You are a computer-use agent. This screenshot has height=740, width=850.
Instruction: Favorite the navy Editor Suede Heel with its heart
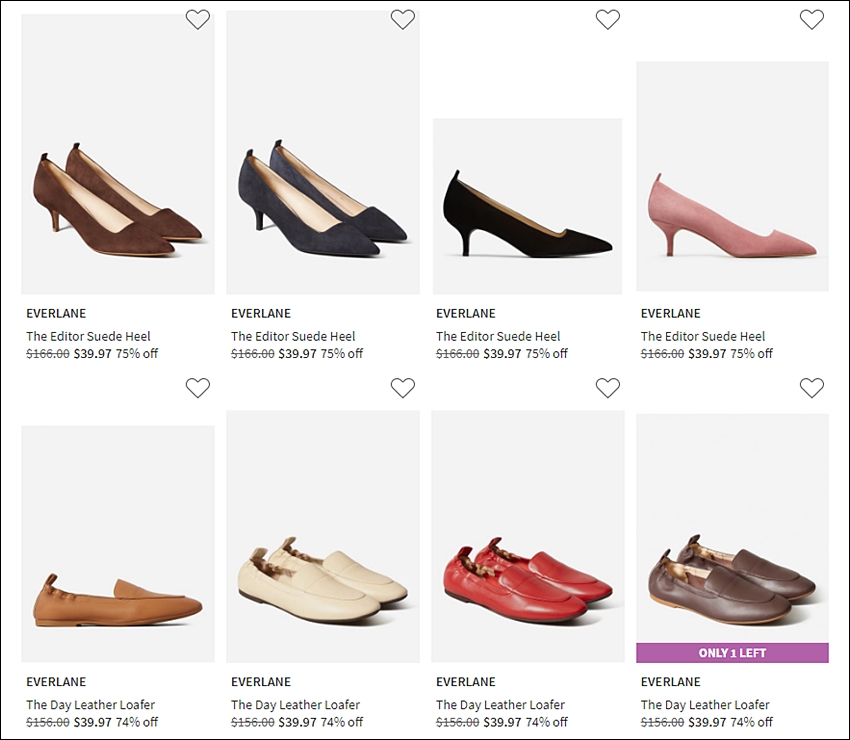click(x=403, y=20)
